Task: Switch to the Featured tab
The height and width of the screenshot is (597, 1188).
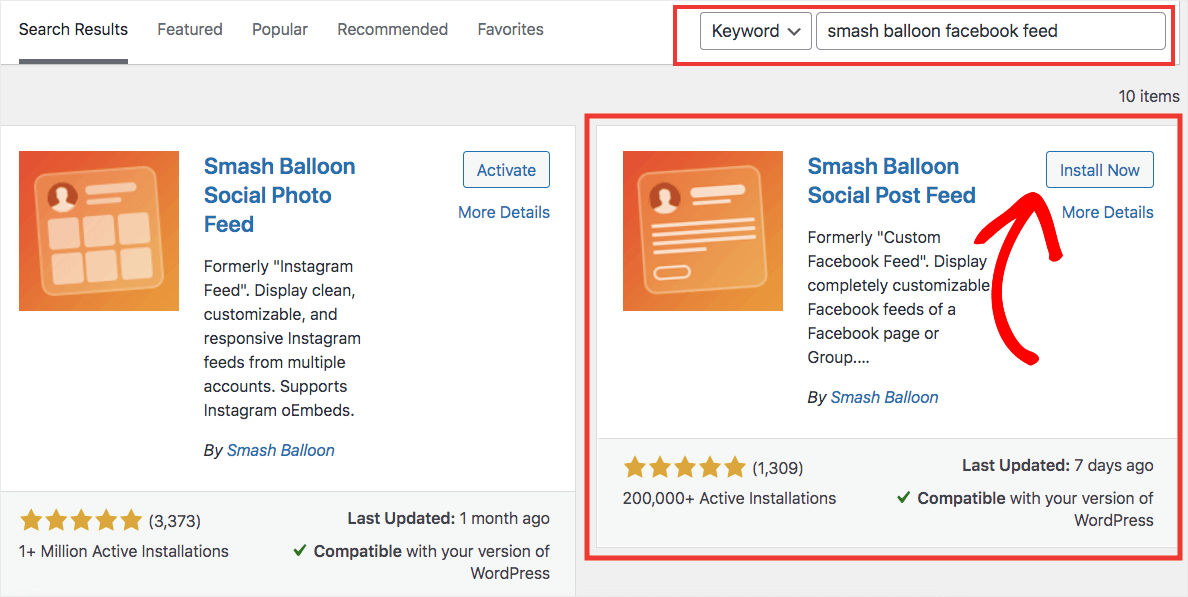Action: click(x=189, y=29)
